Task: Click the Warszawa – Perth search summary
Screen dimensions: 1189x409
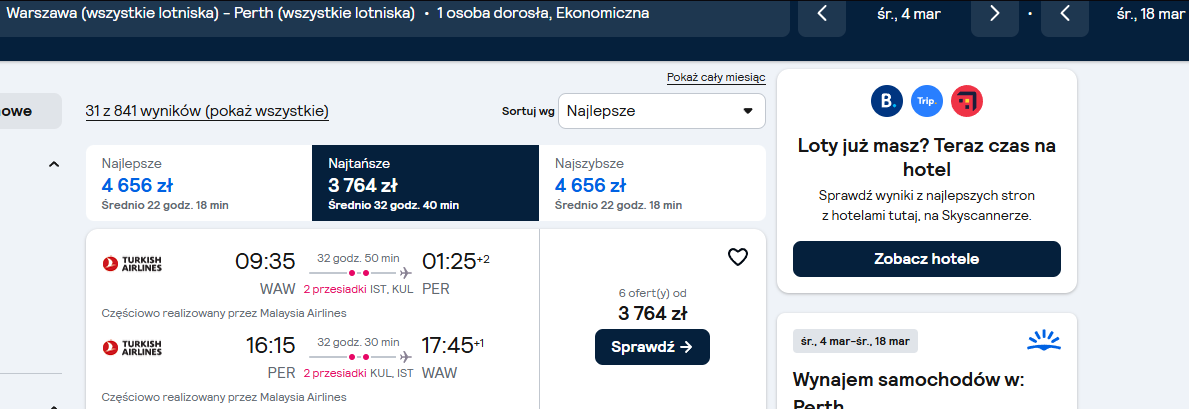Action: pos(327,14)
